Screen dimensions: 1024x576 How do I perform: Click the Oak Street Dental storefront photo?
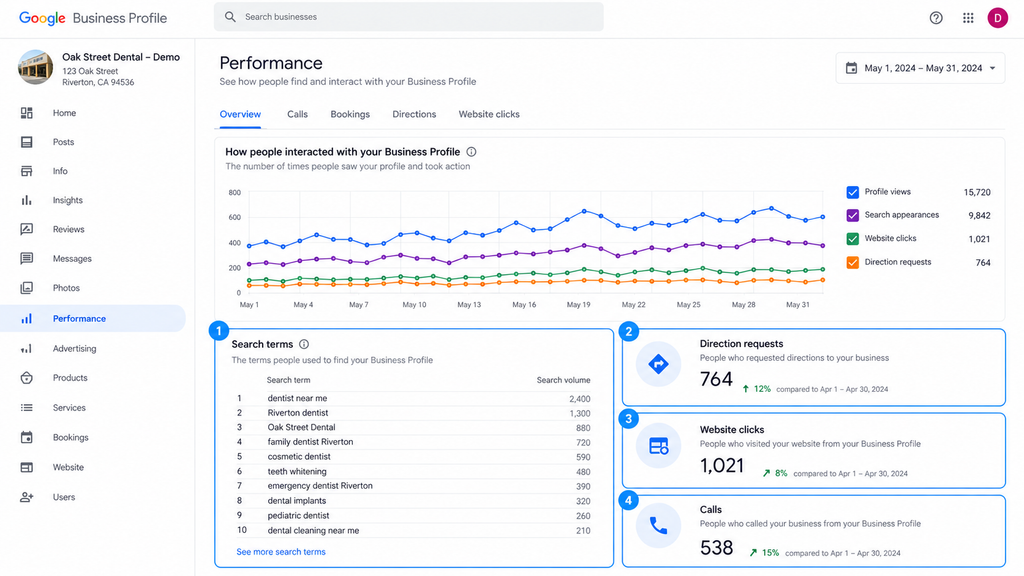click(x=35, y=68)
